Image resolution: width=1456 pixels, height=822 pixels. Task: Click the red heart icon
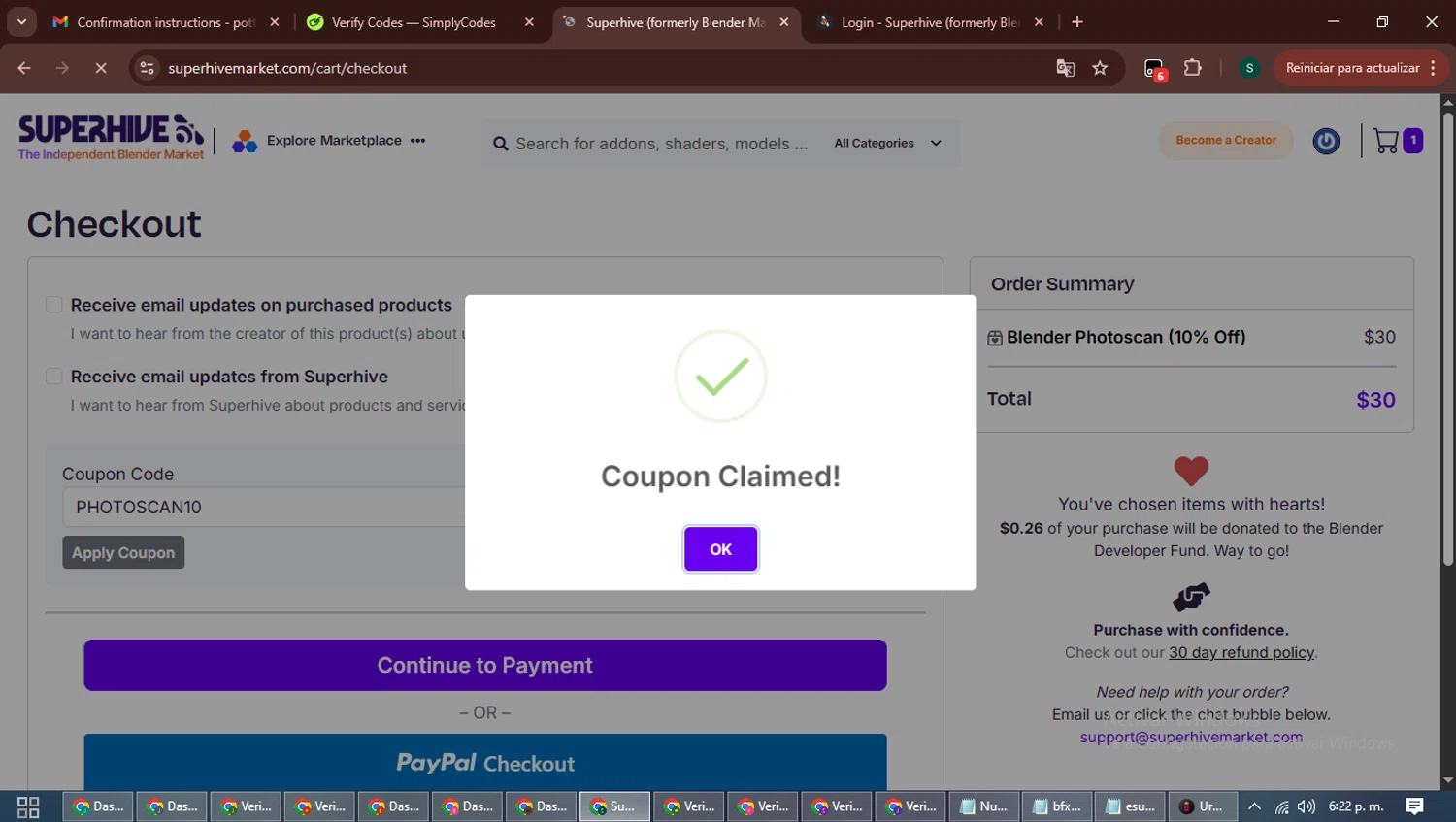click(x=1191, y=471)
